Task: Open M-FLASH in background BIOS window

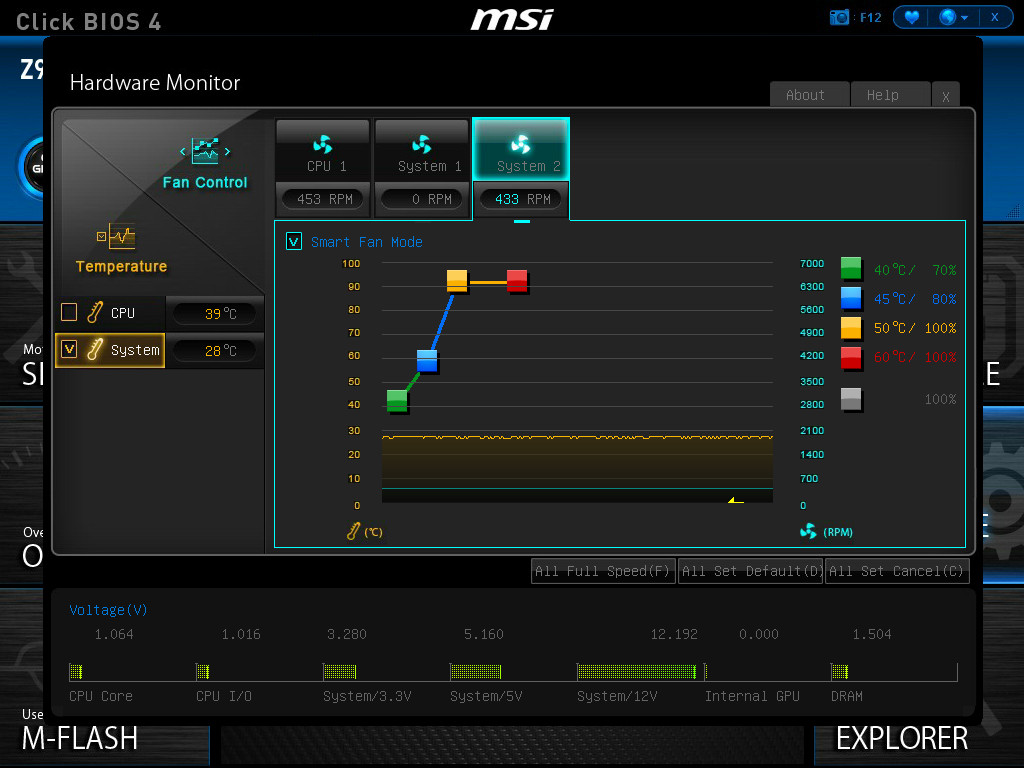Action: point(80,739)
